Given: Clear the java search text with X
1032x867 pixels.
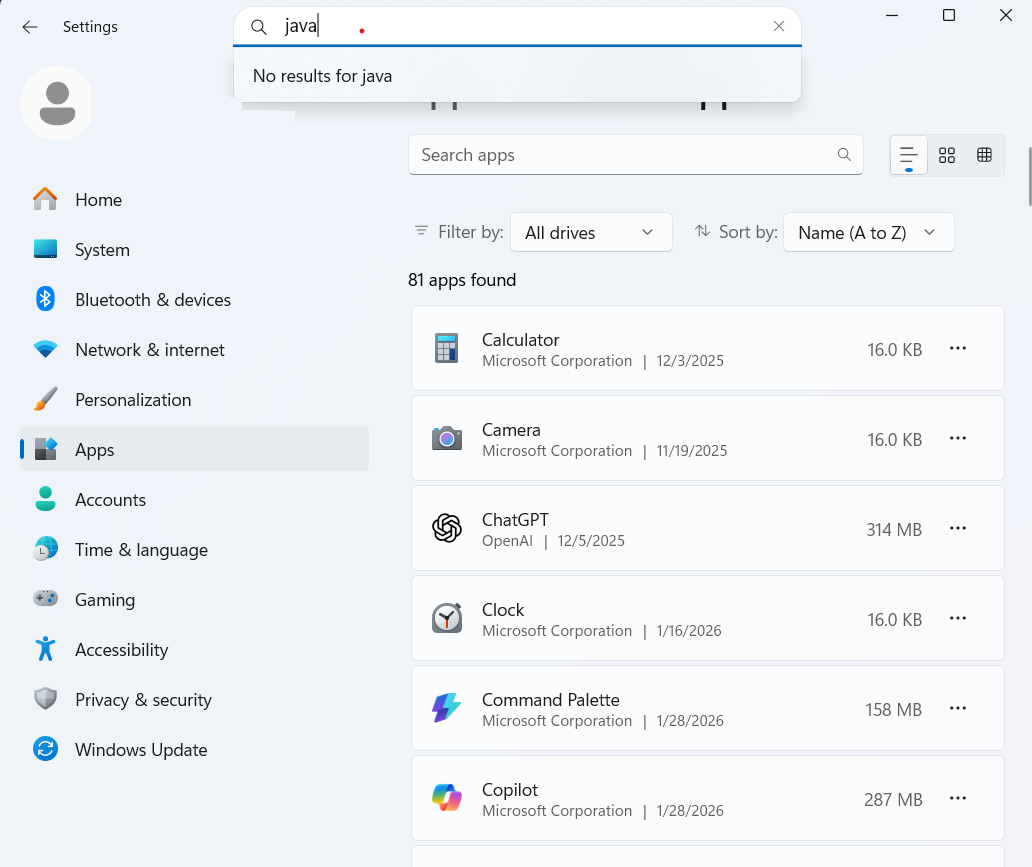Looking at the screenshot, I should (x=779, y=27).
